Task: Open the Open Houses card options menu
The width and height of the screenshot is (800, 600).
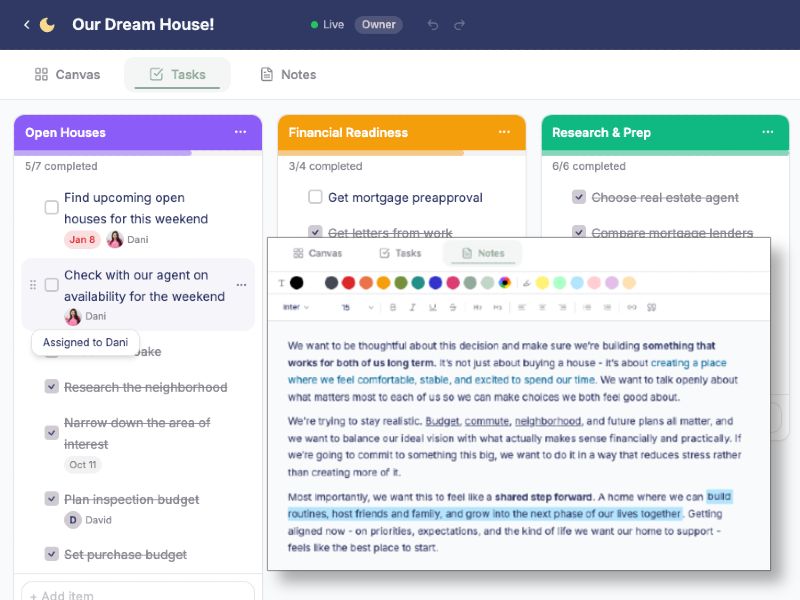Action: point(240,132)
